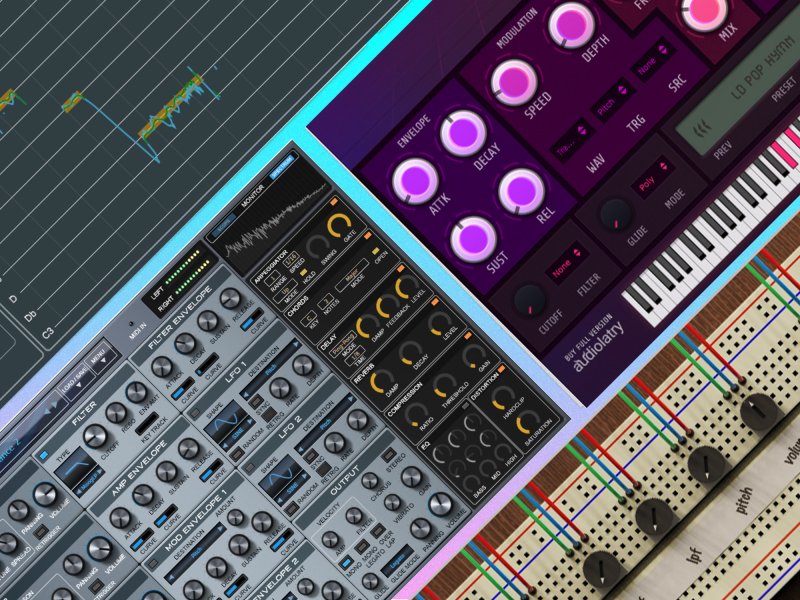
Task: Toggle the LFO 1 RETRIG button
Action: [x=270, y=414]
